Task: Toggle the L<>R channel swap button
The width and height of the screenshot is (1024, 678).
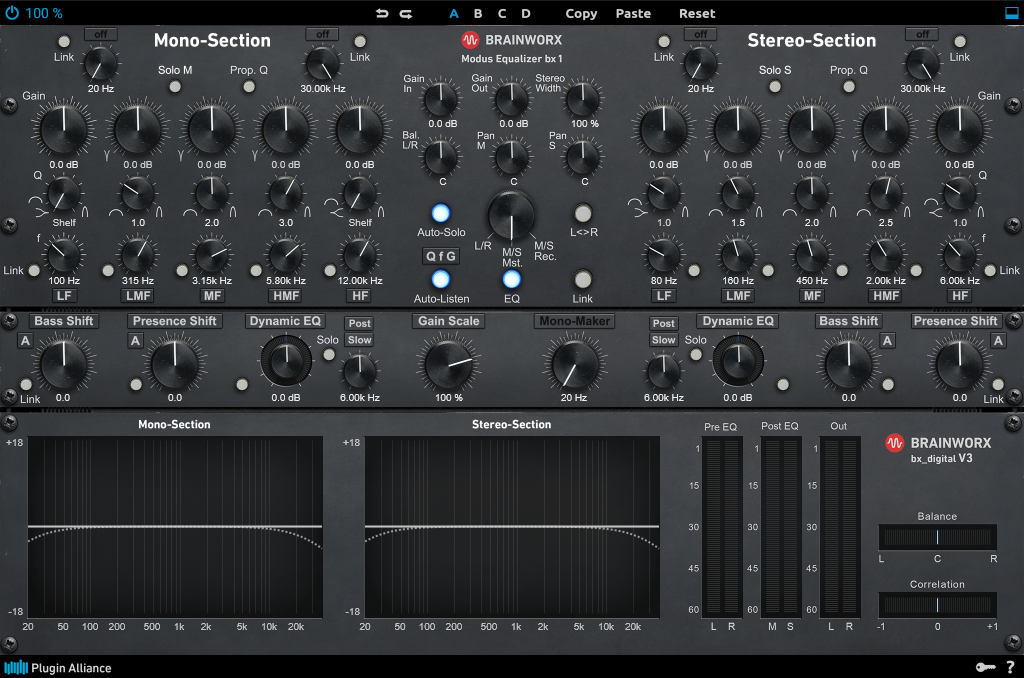Action: click(x=583, y=213)
